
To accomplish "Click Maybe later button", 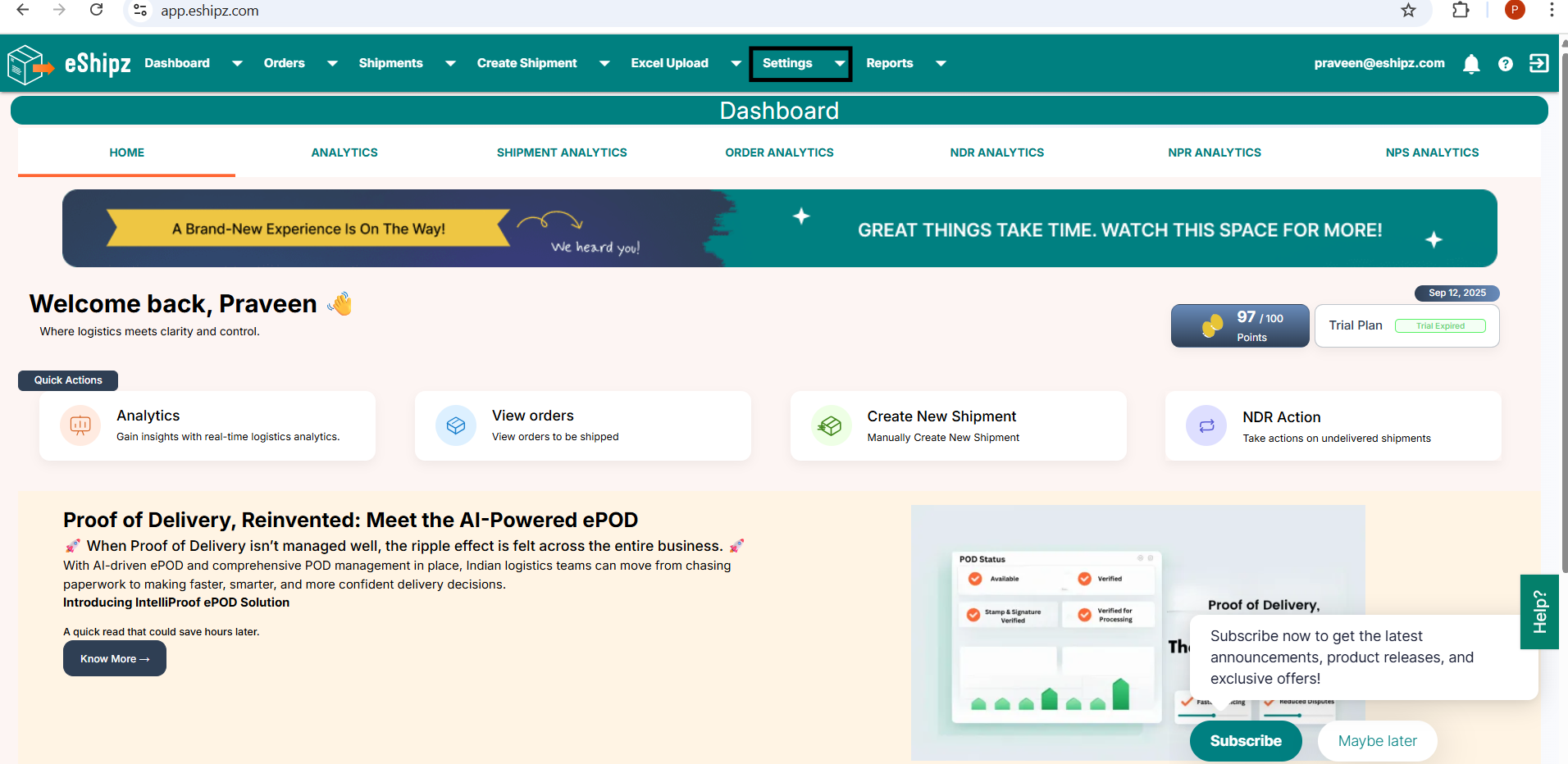I will pyautogui.click(x=1377, y=741).
